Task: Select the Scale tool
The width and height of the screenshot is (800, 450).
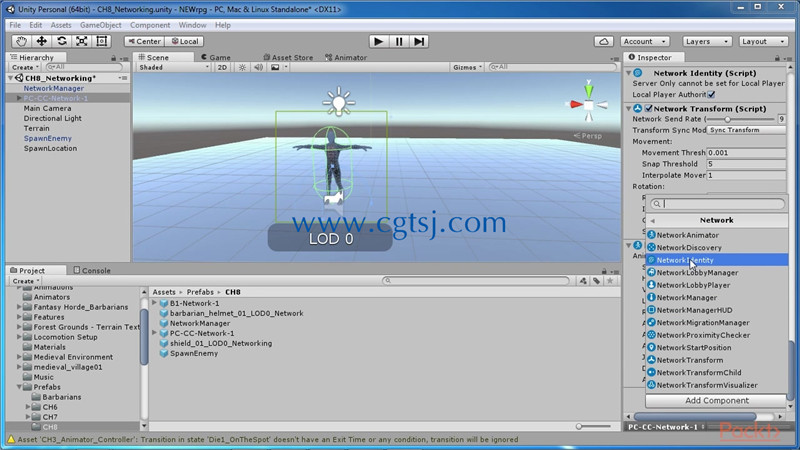Action: coord(82,41)
